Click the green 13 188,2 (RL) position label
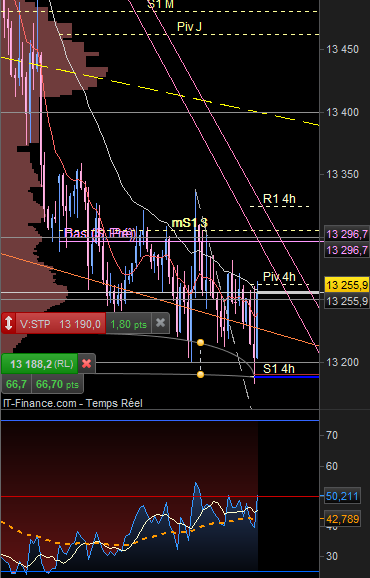The image size is (370, 578). [x=40, y=364]
